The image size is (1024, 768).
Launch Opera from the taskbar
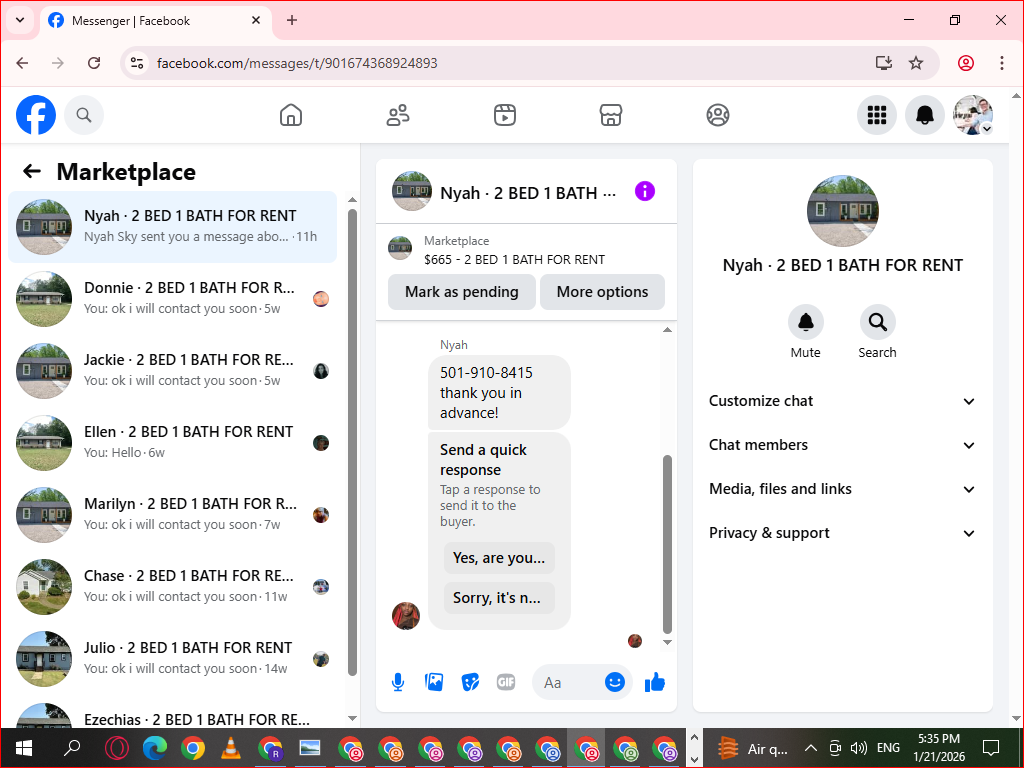pos(117,748)
